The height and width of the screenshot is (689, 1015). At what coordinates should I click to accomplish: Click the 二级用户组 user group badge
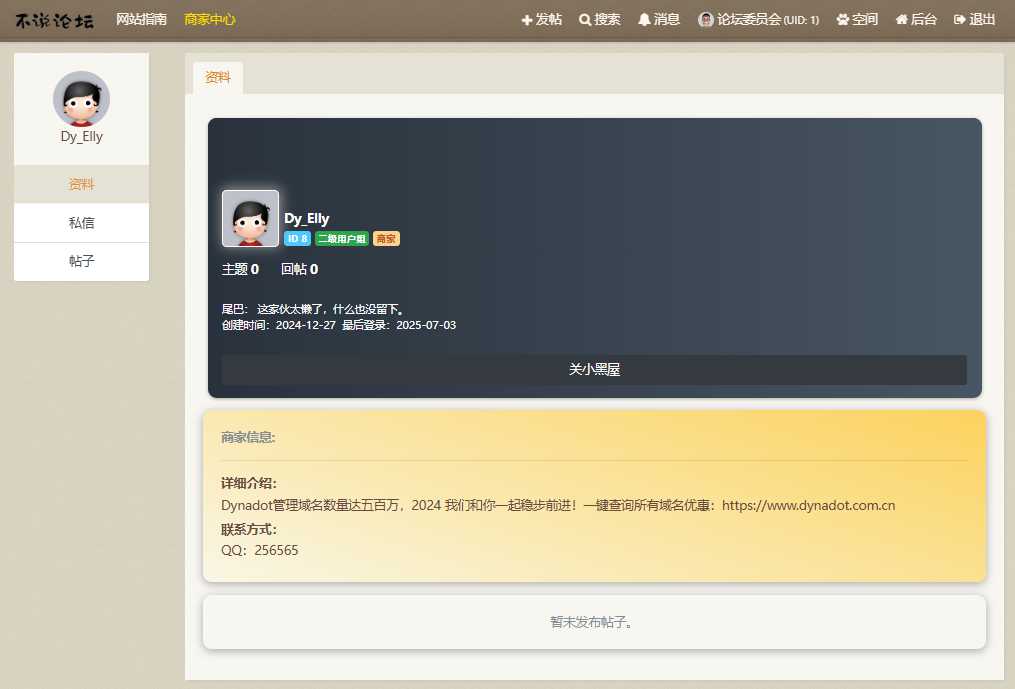pyautogui.click(x=344, y=238)
